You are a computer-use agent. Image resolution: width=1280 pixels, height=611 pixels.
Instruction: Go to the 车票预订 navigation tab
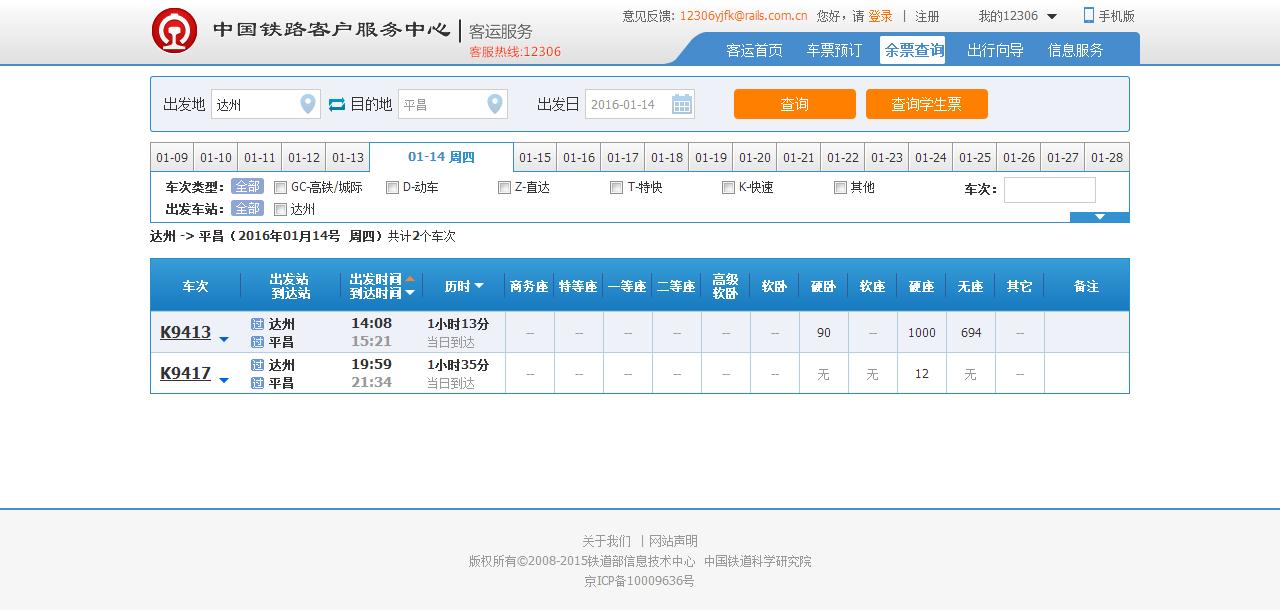tap(834, 50)
